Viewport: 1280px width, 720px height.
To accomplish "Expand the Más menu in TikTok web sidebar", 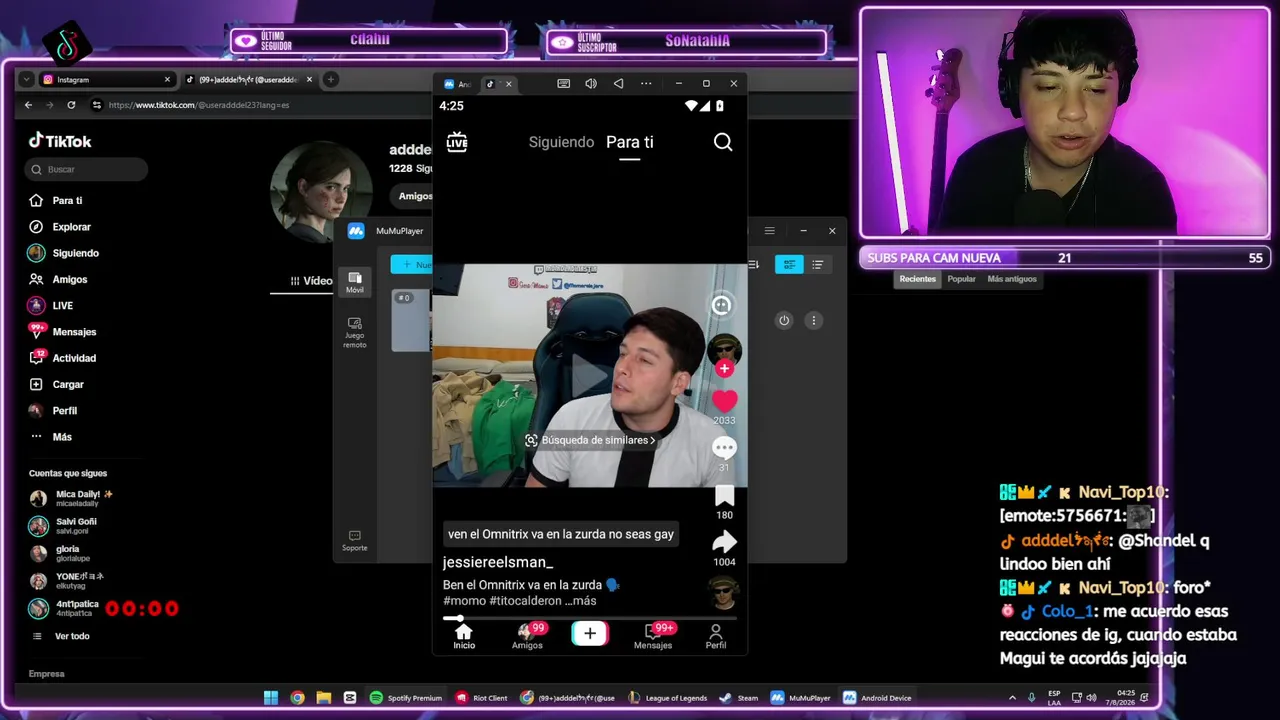I will coord(62,437).
